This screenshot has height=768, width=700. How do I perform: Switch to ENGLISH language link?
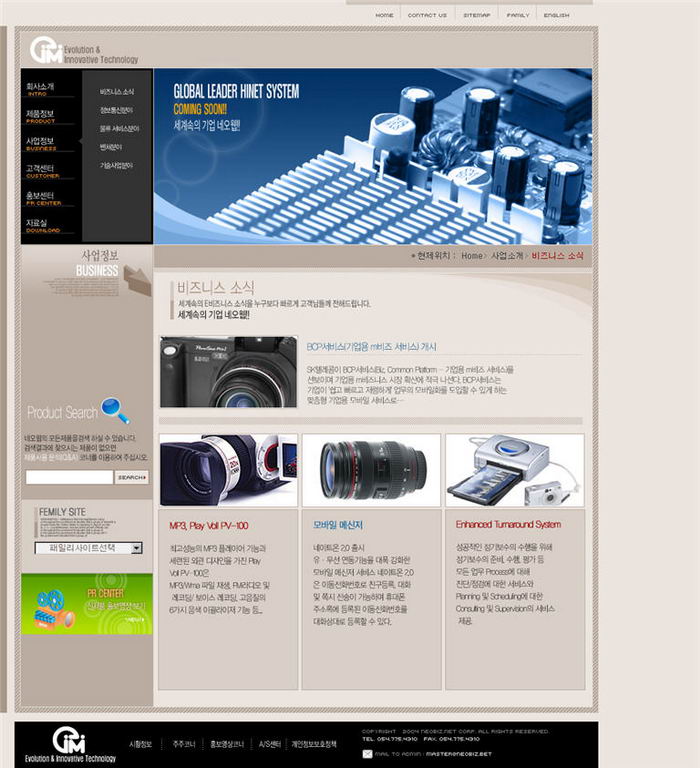coord(556,15)
